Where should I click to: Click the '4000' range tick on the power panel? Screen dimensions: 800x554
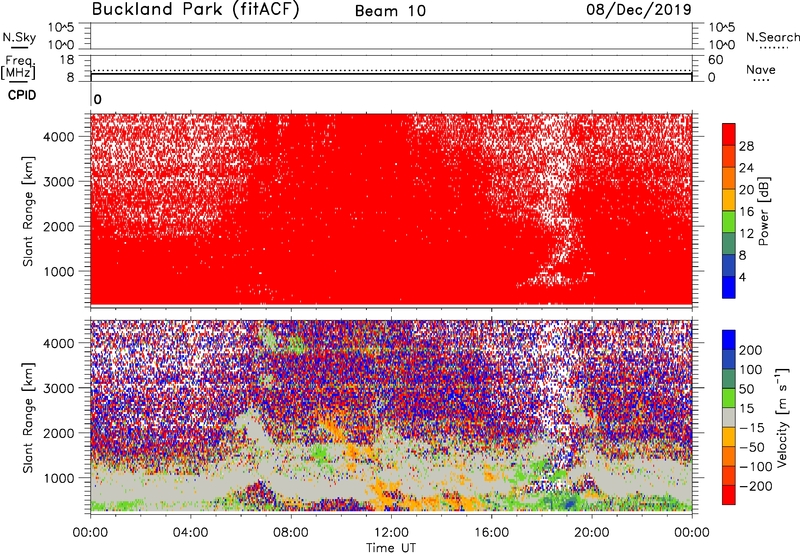[59, 137]
